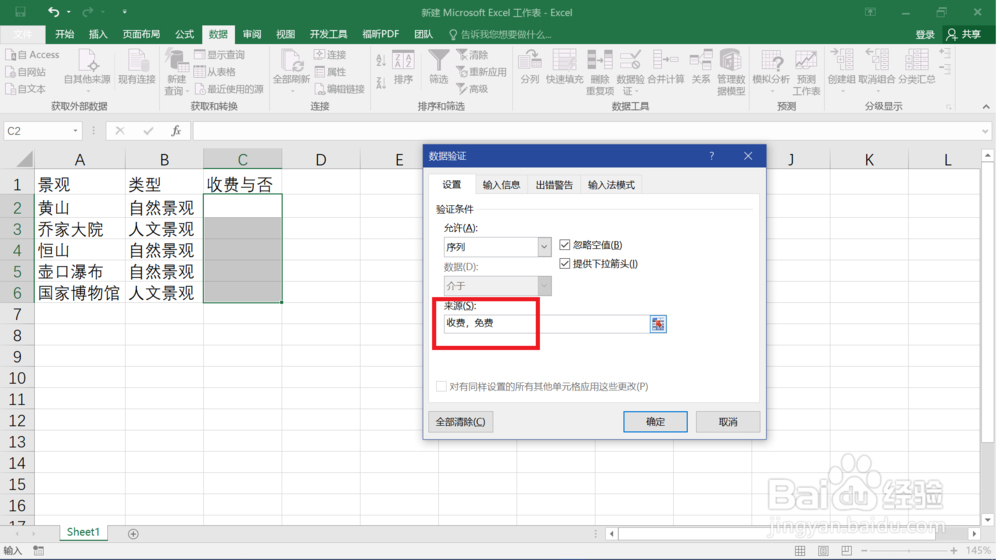Sort ascending A to Z icon
Image resolution: width=1000 pixels, height=560 pixels.
(381, 61)
